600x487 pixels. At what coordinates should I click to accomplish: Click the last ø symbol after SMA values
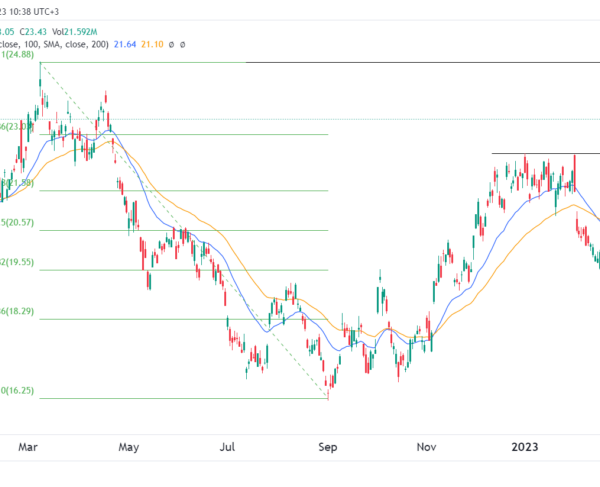[183, 45]
